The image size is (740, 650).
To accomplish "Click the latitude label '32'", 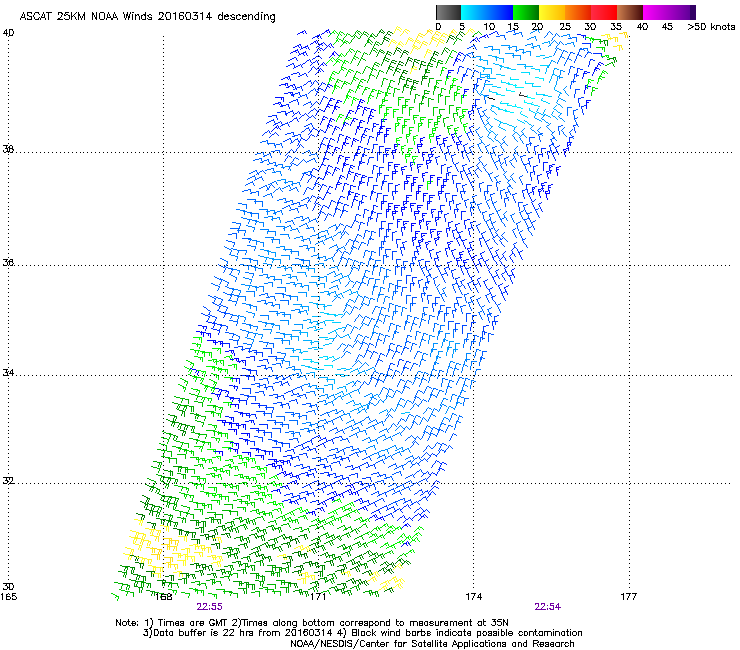I will click(8, 481).
